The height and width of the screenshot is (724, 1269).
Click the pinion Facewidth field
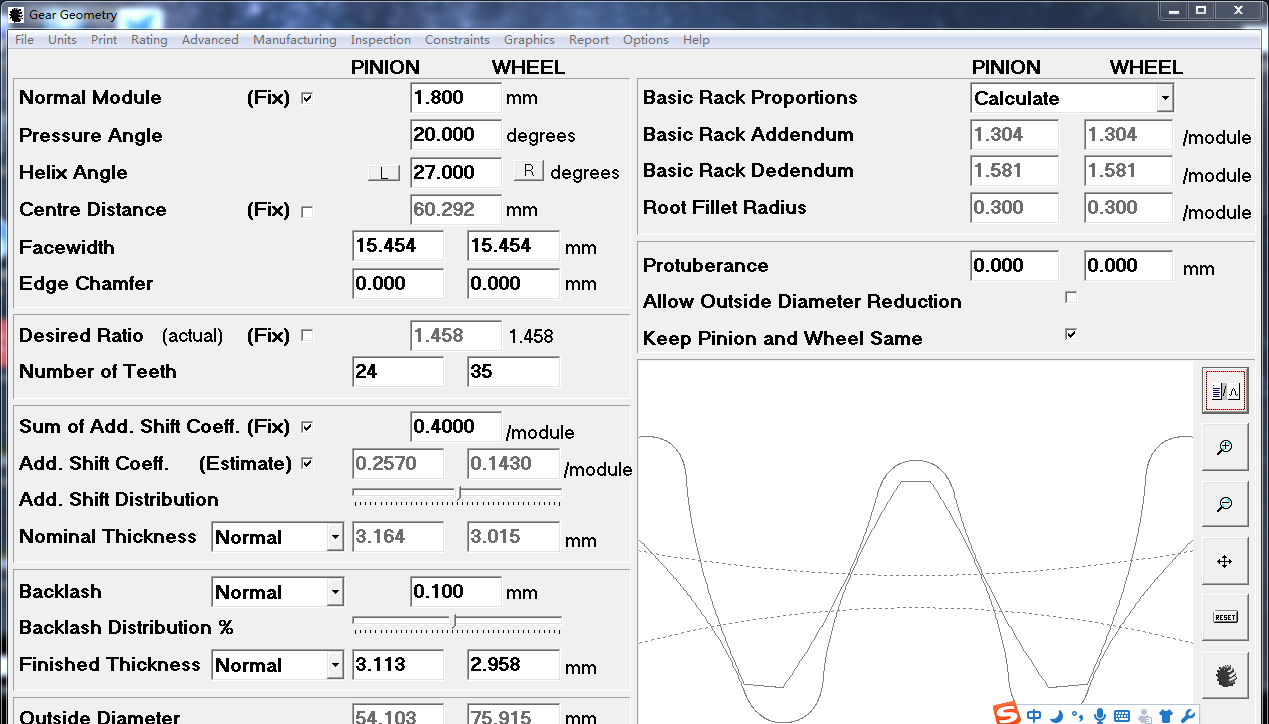398,246
